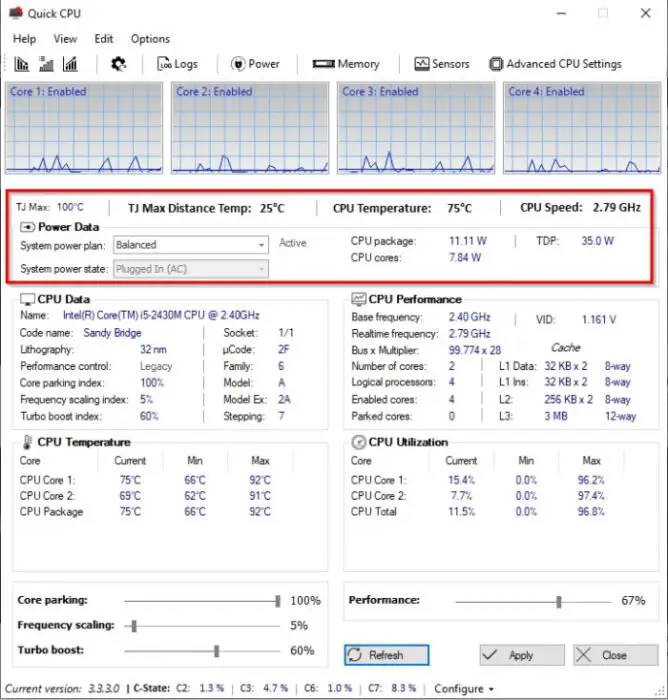Collapse the Power Data section
668x700 pixels.
coord(27,227)
